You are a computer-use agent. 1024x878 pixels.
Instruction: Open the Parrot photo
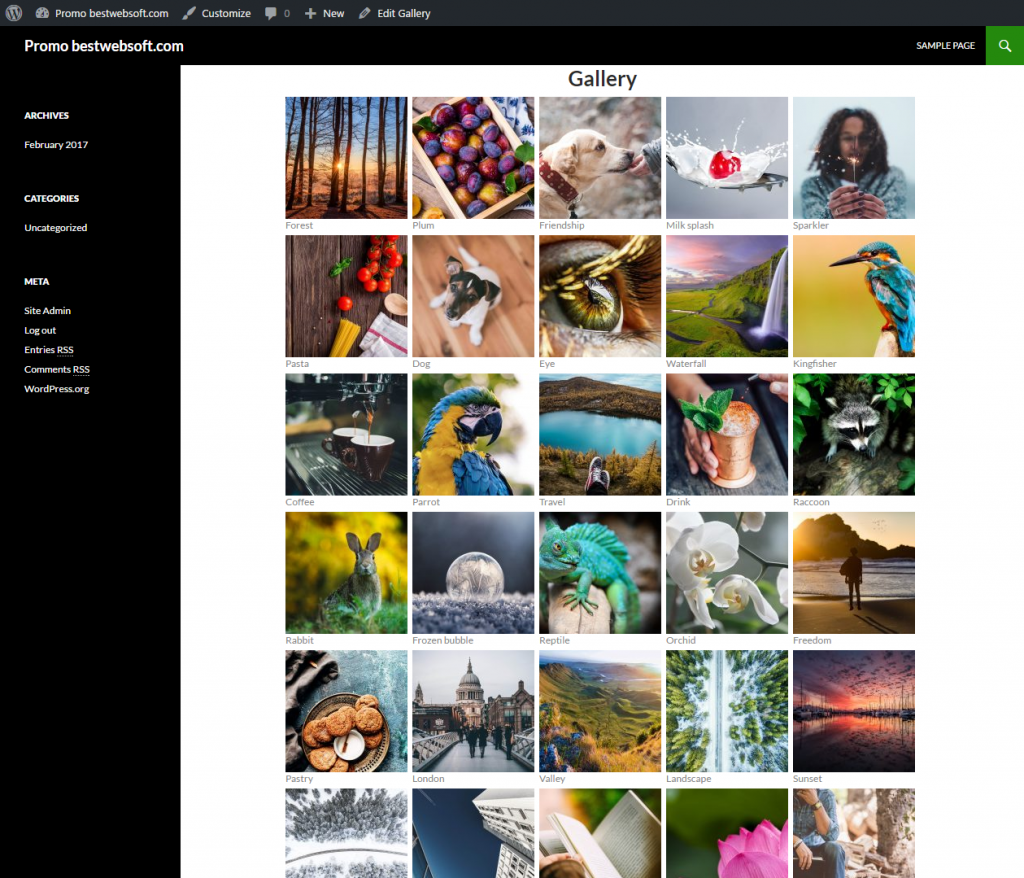pos(473,434)
